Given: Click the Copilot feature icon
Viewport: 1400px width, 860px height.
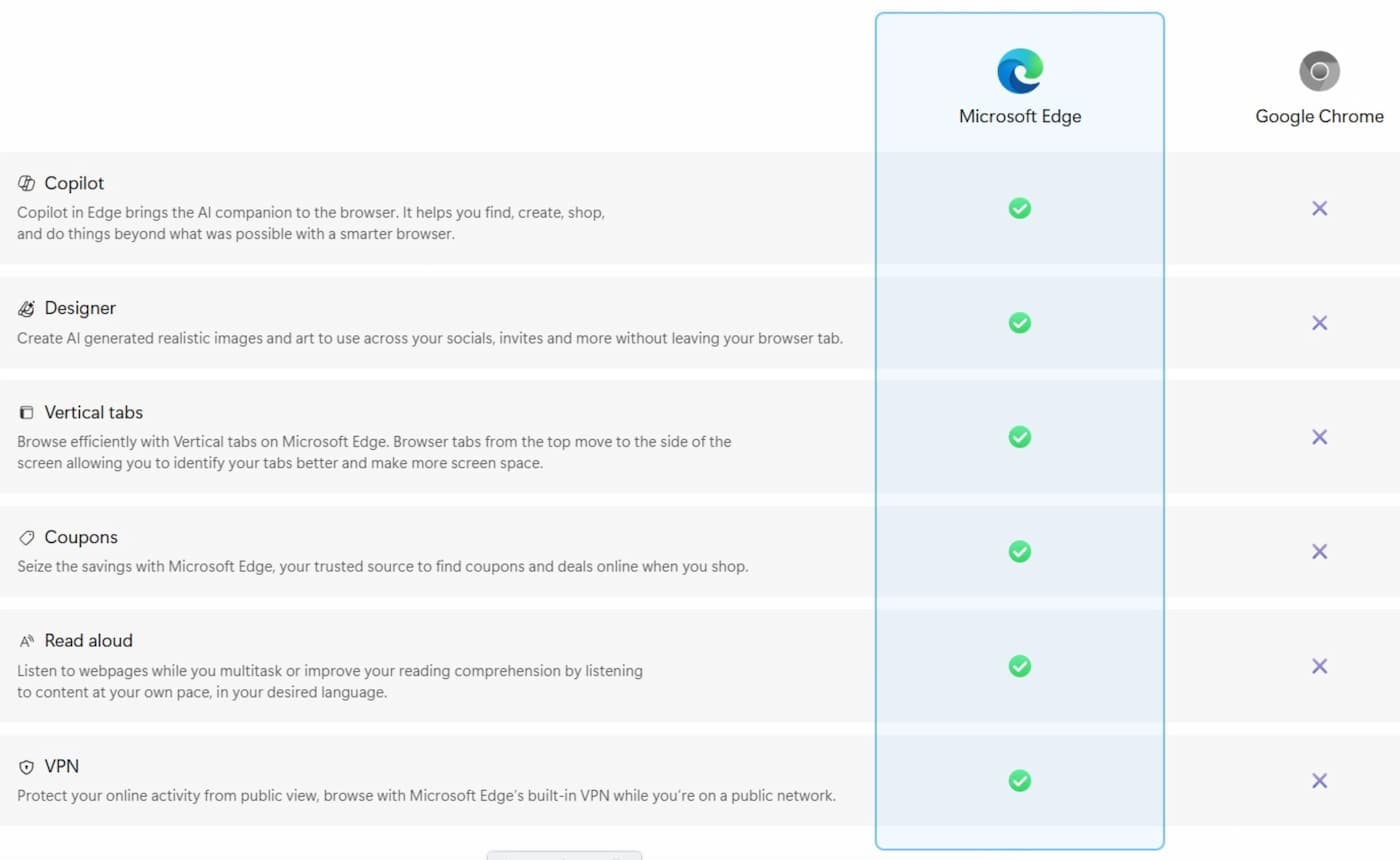Looking at the screenshot, I should pyautogui.click(x=25, y=183).
